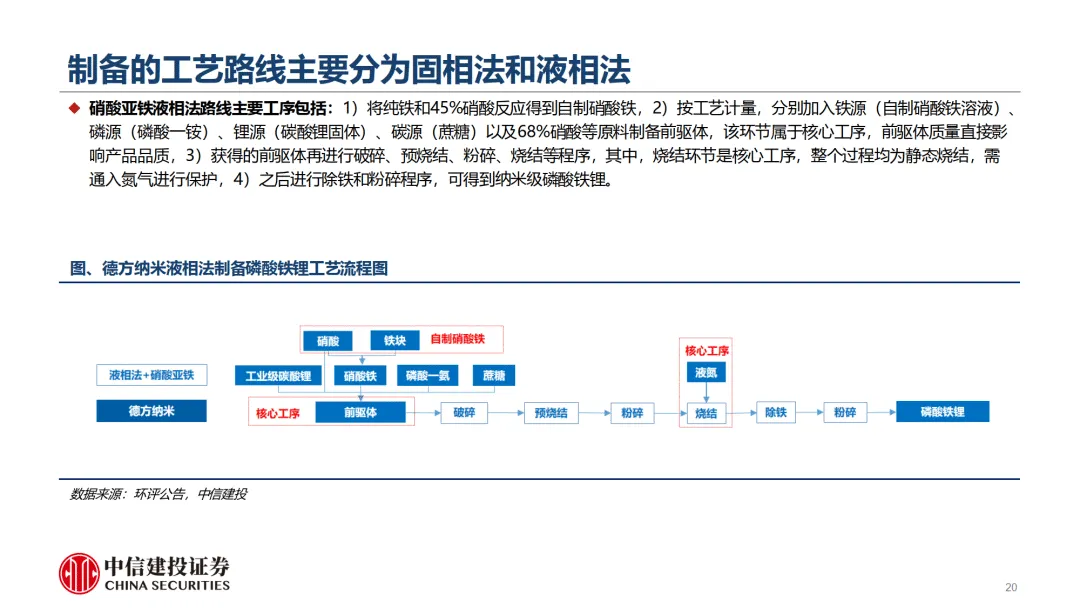This screenshot has height=608, width=1080.
Task: Select the slide title 制备的工艺路线主要分为固相法和液相法
Action: pos(349,69)
